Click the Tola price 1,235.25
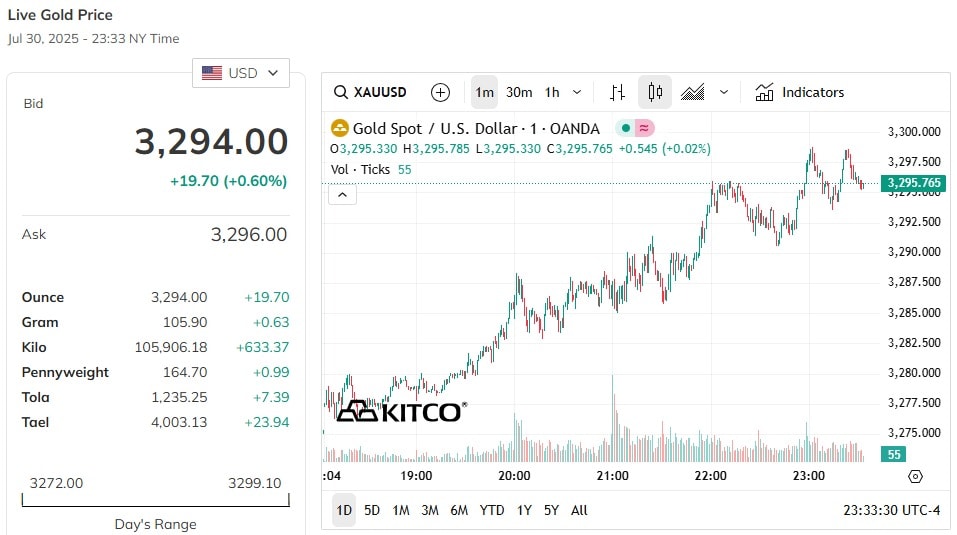 click(x=179, y=397)
